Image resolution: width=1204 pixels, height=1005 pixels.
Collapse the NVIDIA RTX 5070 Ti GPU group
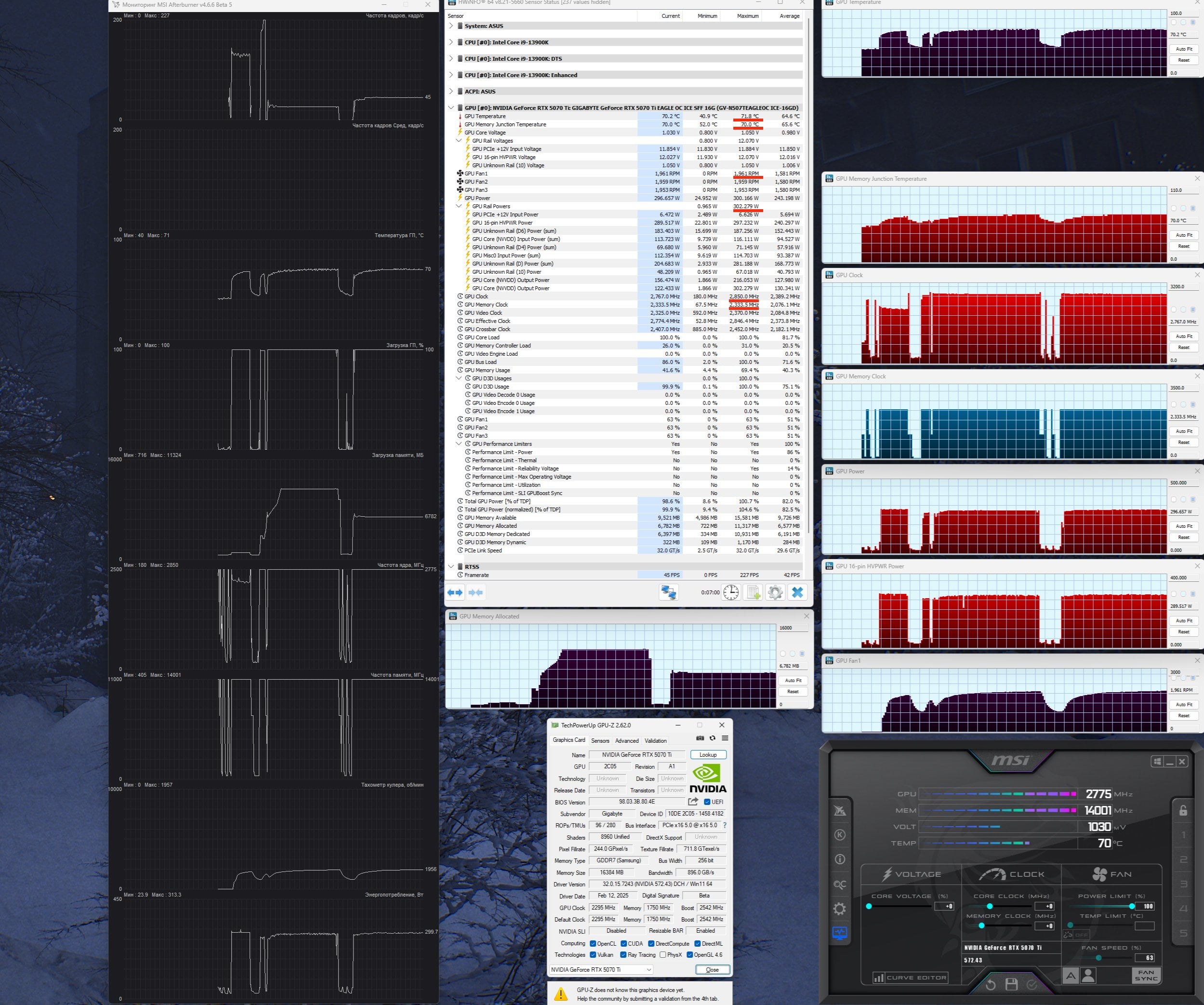pos(451,108)
